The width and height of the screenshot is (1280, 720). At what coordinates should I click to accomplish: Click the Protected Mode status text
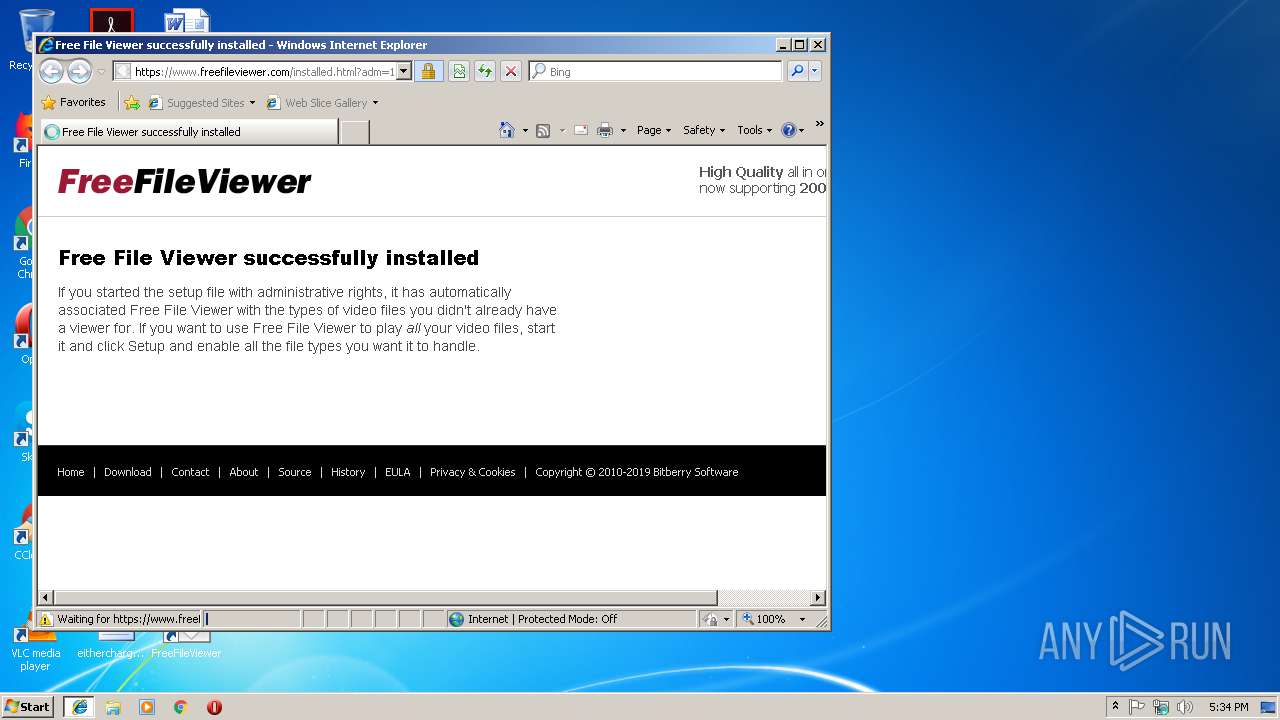point(543,619)
